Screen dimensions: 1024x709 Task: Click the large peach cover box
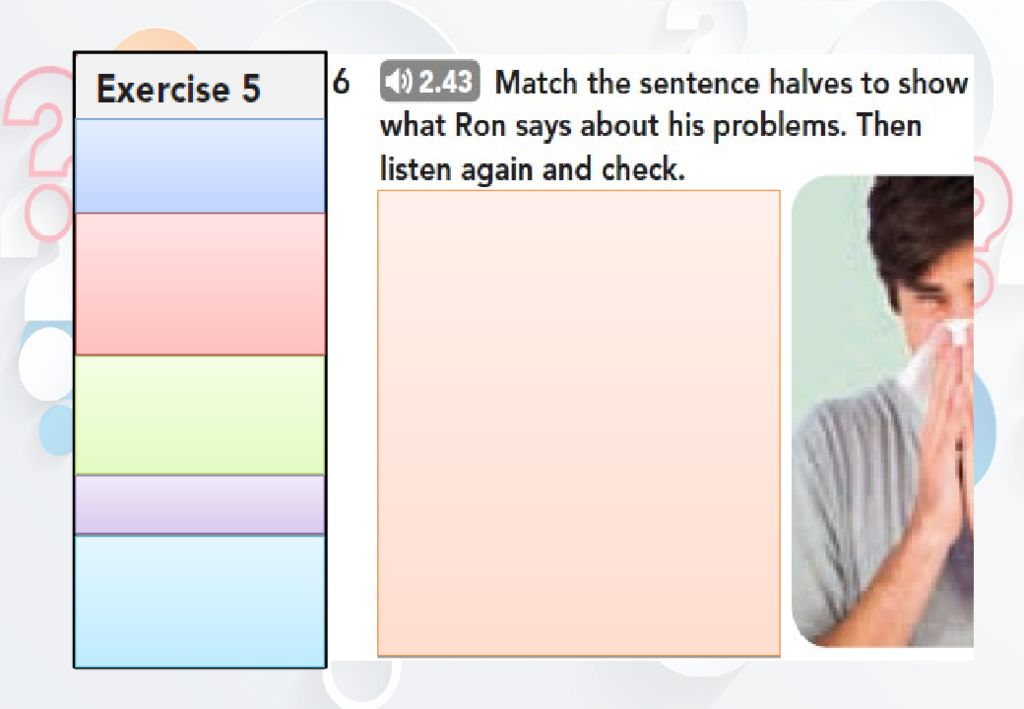[x=579, y=423]
